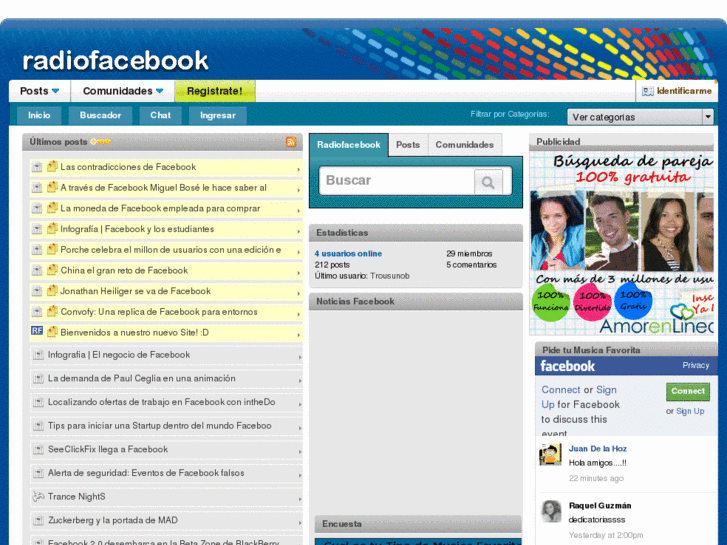The width and height of the screenshot is (727, 545).
Task: Click category icon beside Trance NightS
Action: 38,497
